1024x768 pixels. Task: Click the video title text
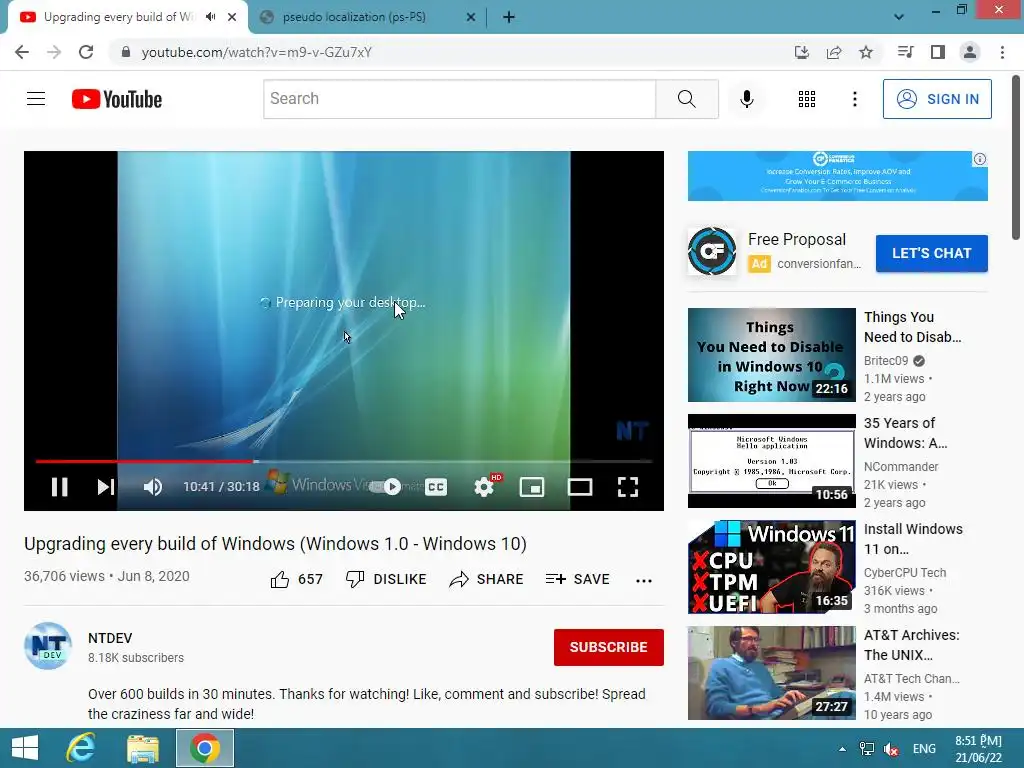pos(275,543)
